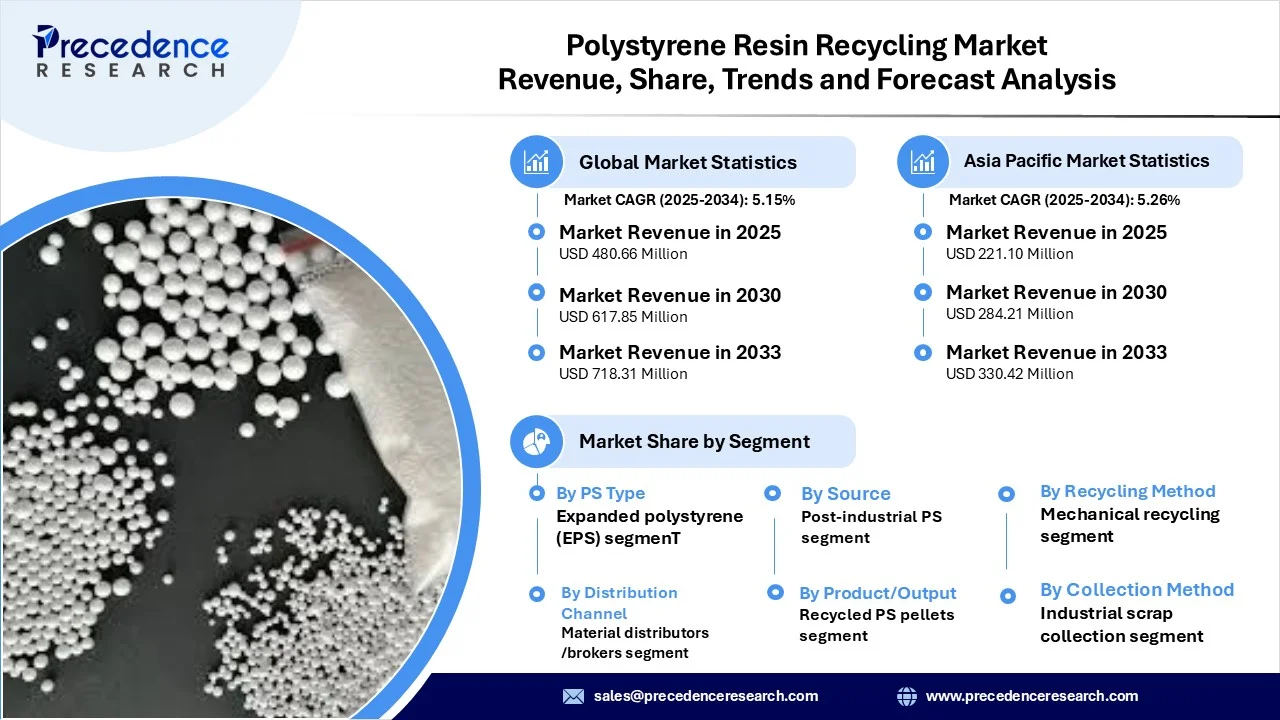This screenshot has width=1280, height=720.
Task: Click the USD 480.66 Million value
Action: pos(623,254)
